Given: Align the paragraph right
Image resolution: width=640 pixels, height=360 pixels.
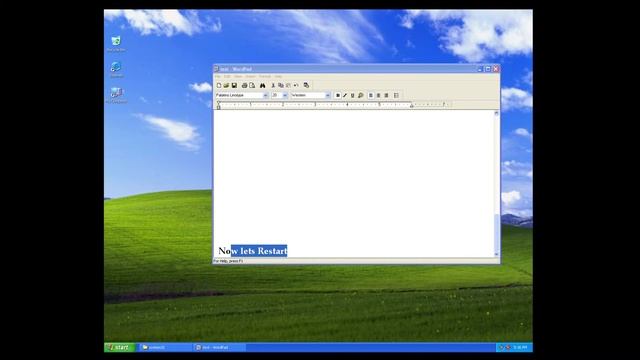Looking at the screenshot, I should 386,95.
